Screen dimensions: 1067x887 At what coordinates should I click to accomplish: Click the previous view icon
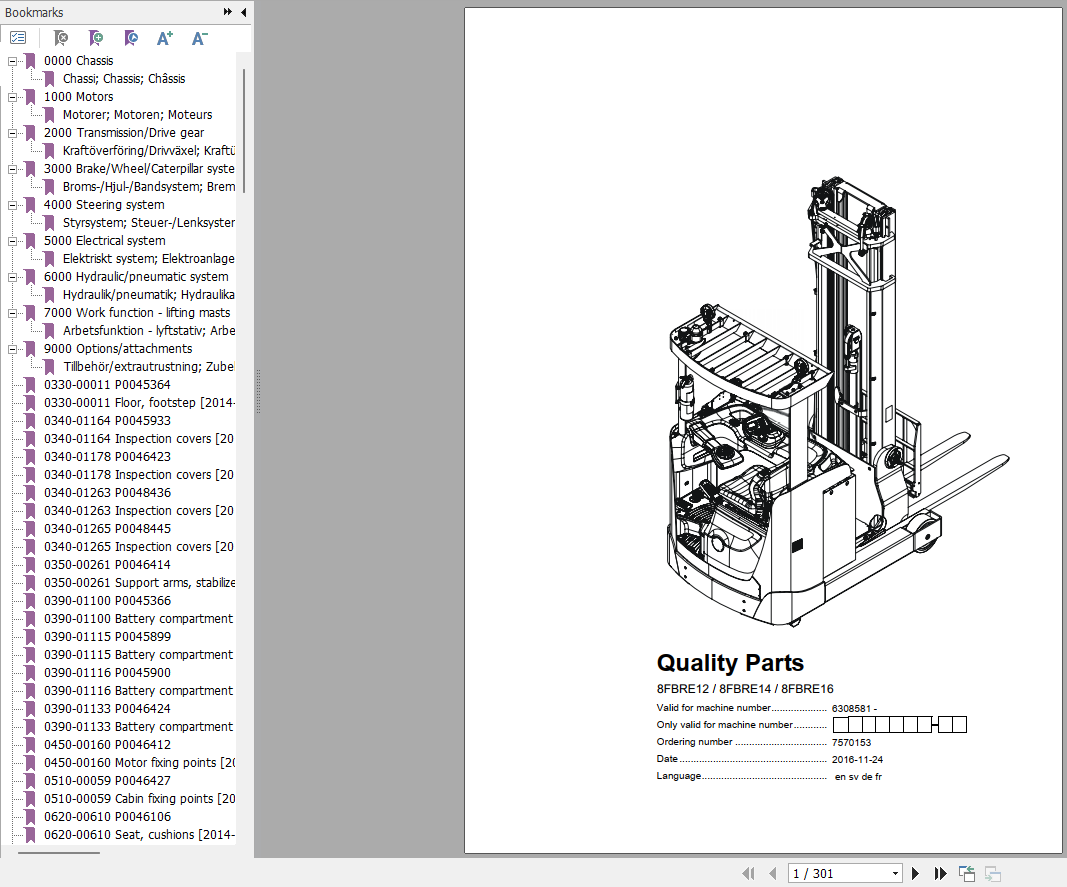[x=967, y=873]
